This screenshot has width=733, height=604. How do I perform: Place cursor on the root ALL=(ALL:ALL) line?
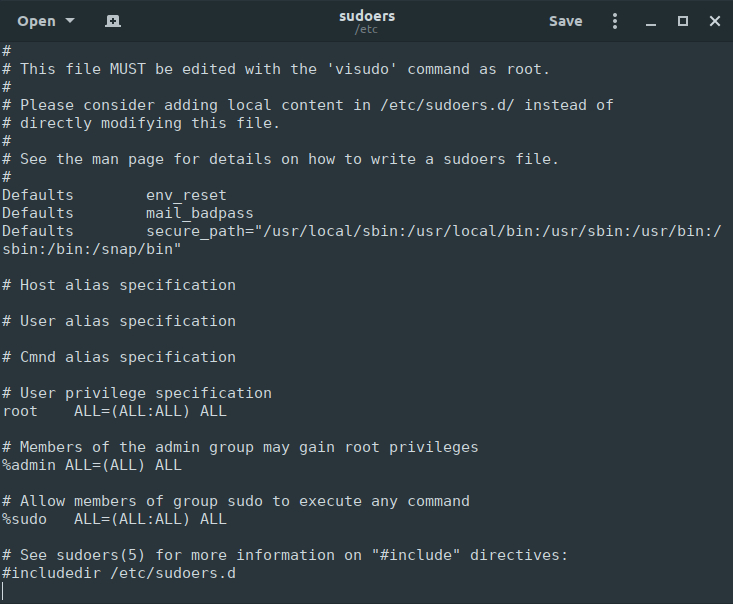tap(150, 411)
